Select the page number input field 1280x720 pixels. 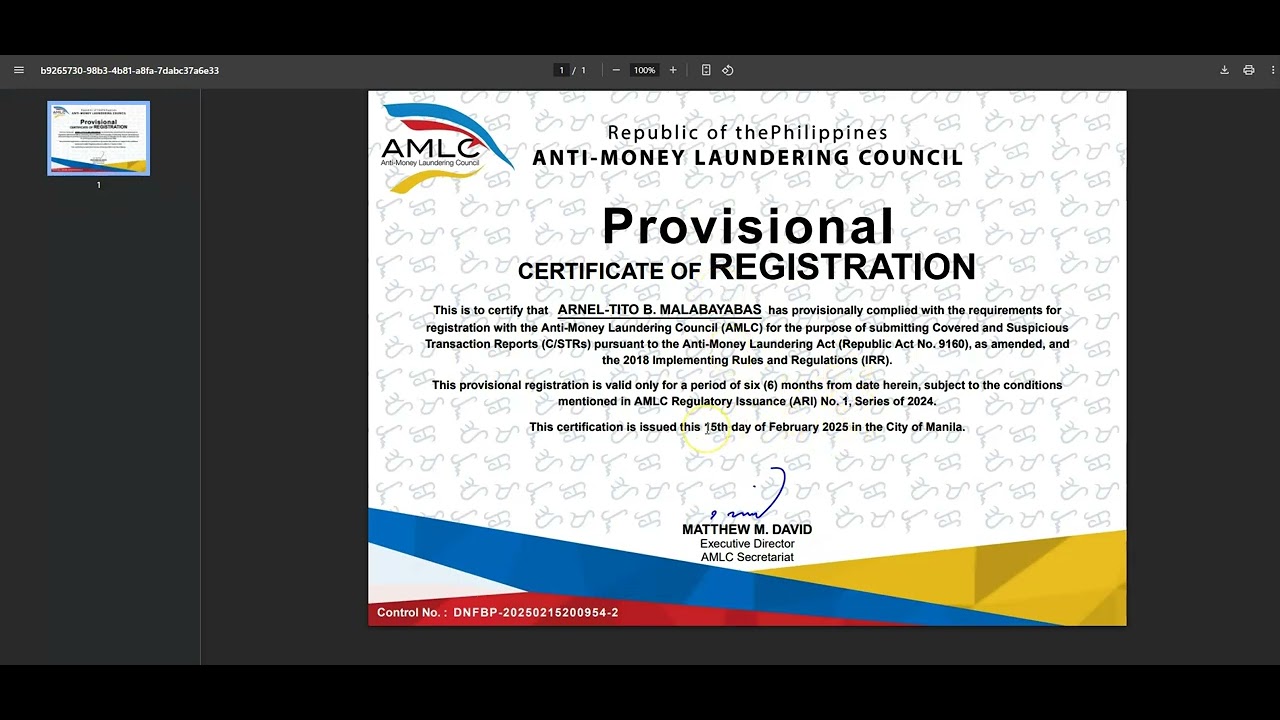562,70
